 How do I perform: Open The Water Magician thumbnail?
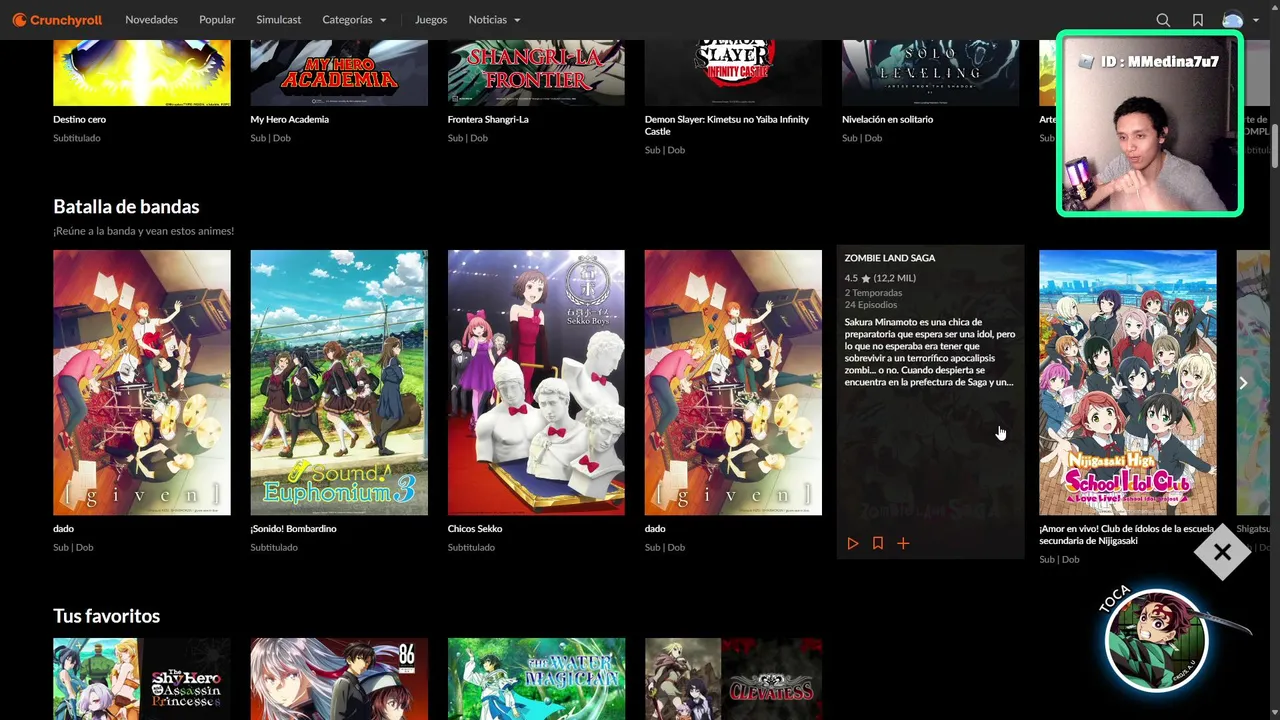(x=536, y=679)
